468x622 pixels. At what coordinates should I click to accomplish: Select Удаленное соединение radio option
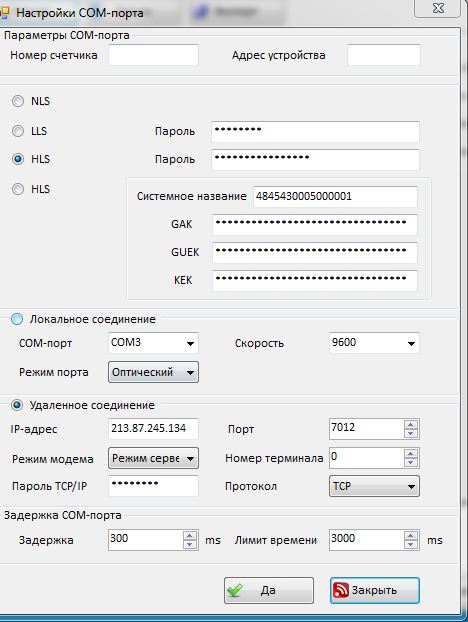(17, 405)
